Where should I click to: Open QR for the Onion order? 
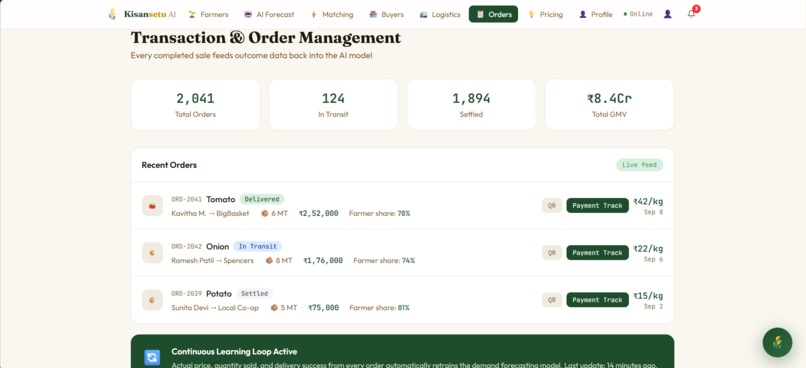click(x=552, y=253)
